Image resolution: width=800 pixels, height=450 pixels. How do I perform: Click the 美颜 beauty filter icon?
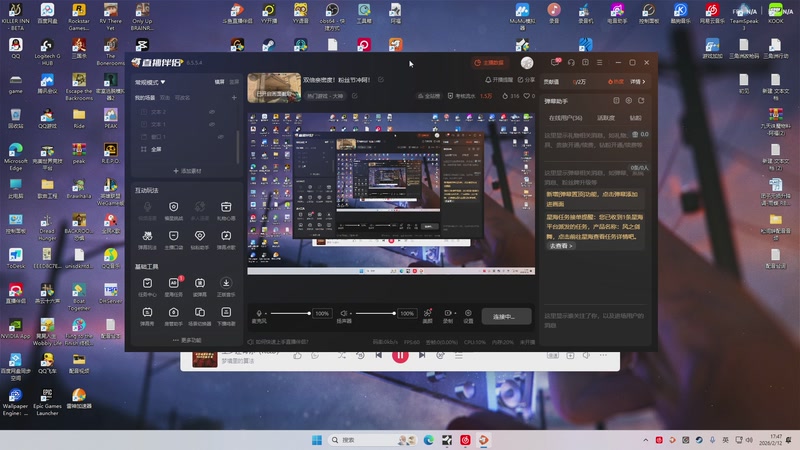tap(428, 313)
